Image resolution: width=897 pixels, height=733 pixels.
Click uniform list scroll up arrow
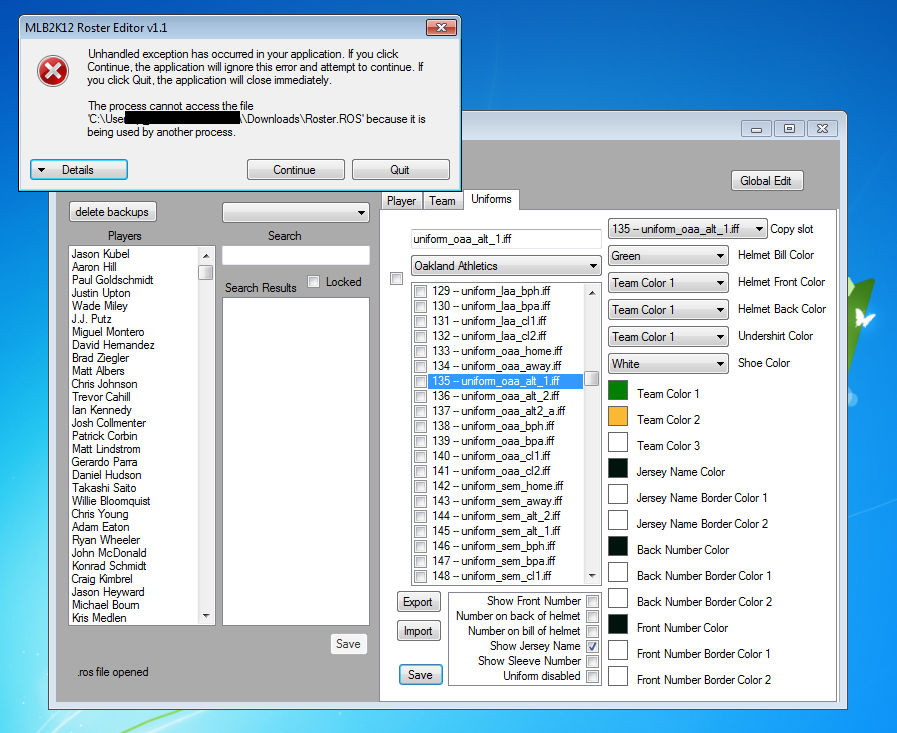(x=592, y=292)
